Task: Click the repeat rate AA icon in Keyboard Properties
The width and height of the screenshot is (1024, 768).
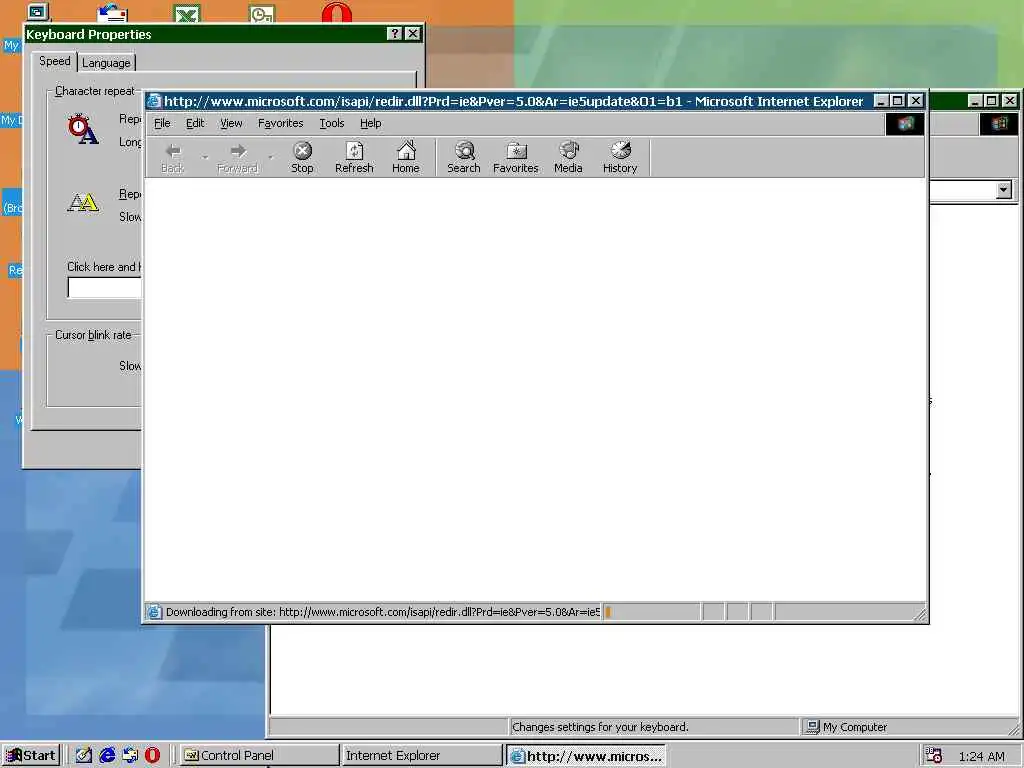Action: click(83, 202)
